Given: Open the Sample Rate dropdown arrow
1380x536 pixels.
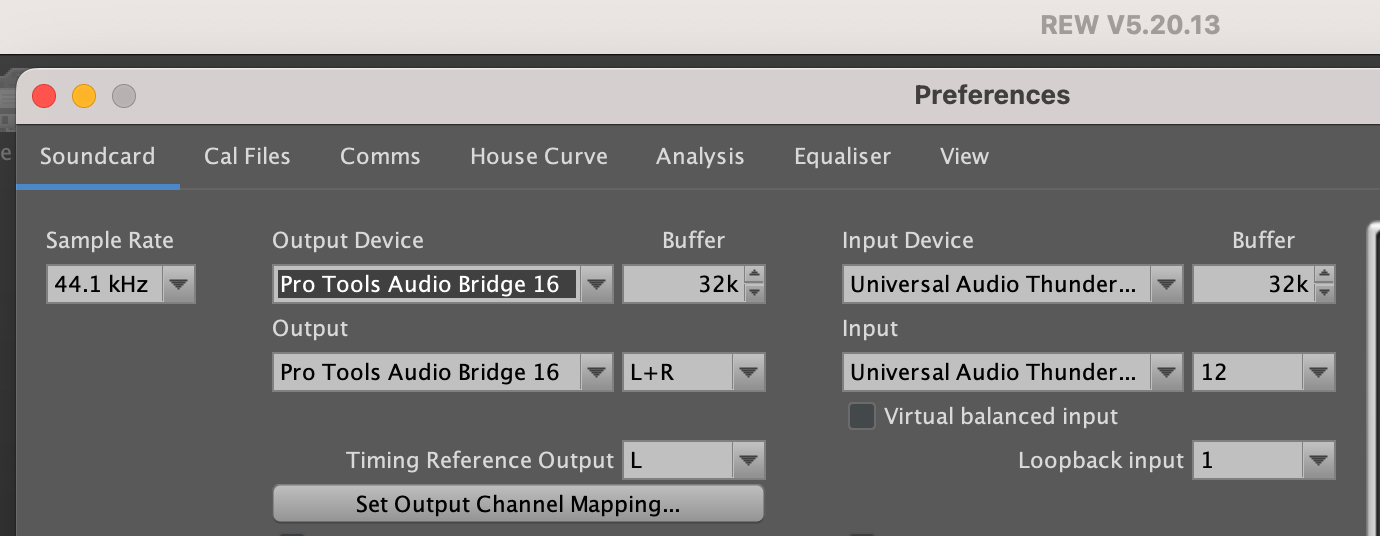Looking at the screenshot, I should pos(178,285).
